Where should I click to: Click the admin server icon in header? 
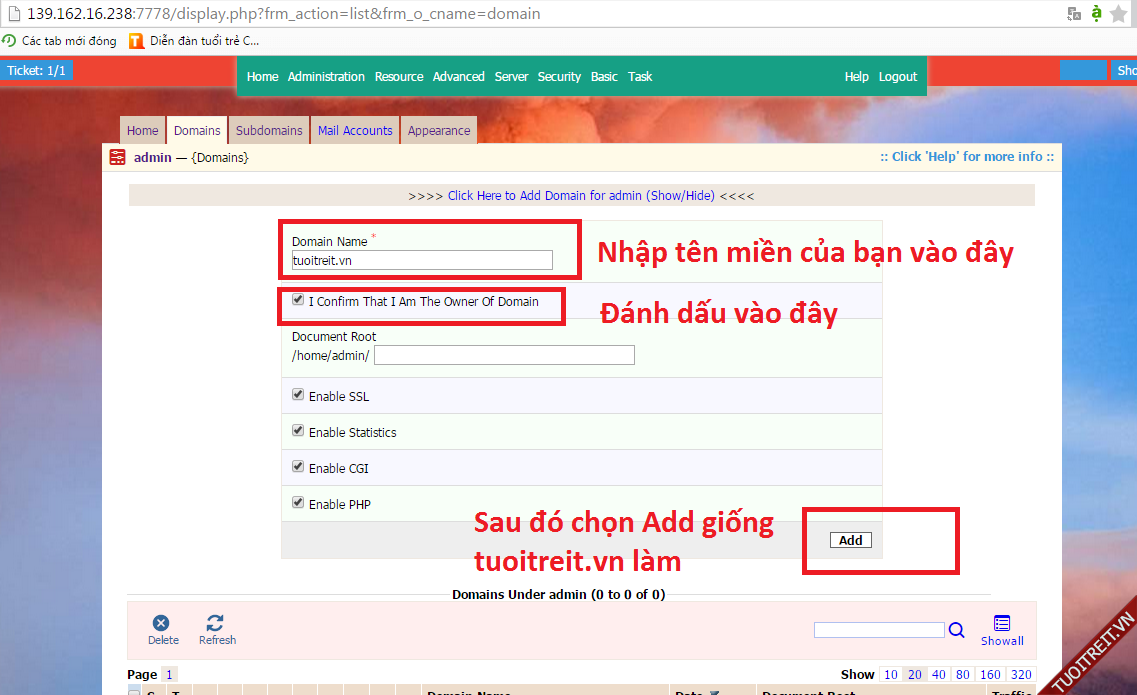(118, 157)
